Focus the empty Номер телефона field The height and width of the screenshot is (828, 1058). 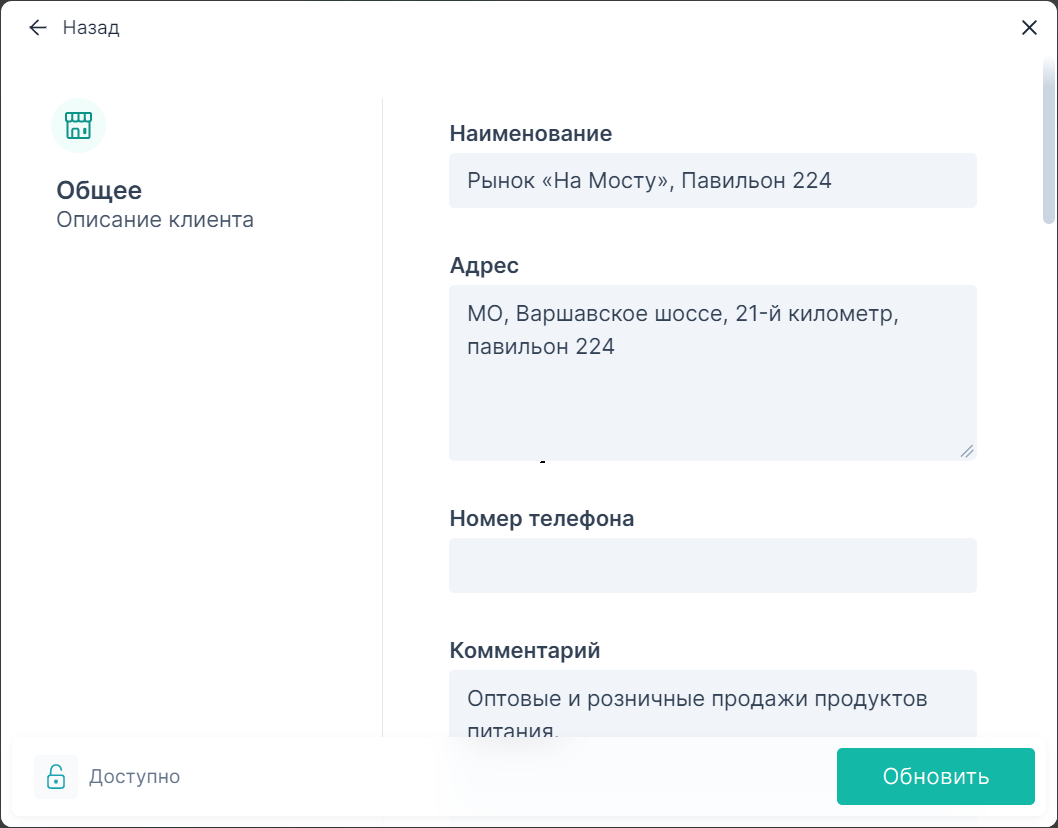point(713,565)
